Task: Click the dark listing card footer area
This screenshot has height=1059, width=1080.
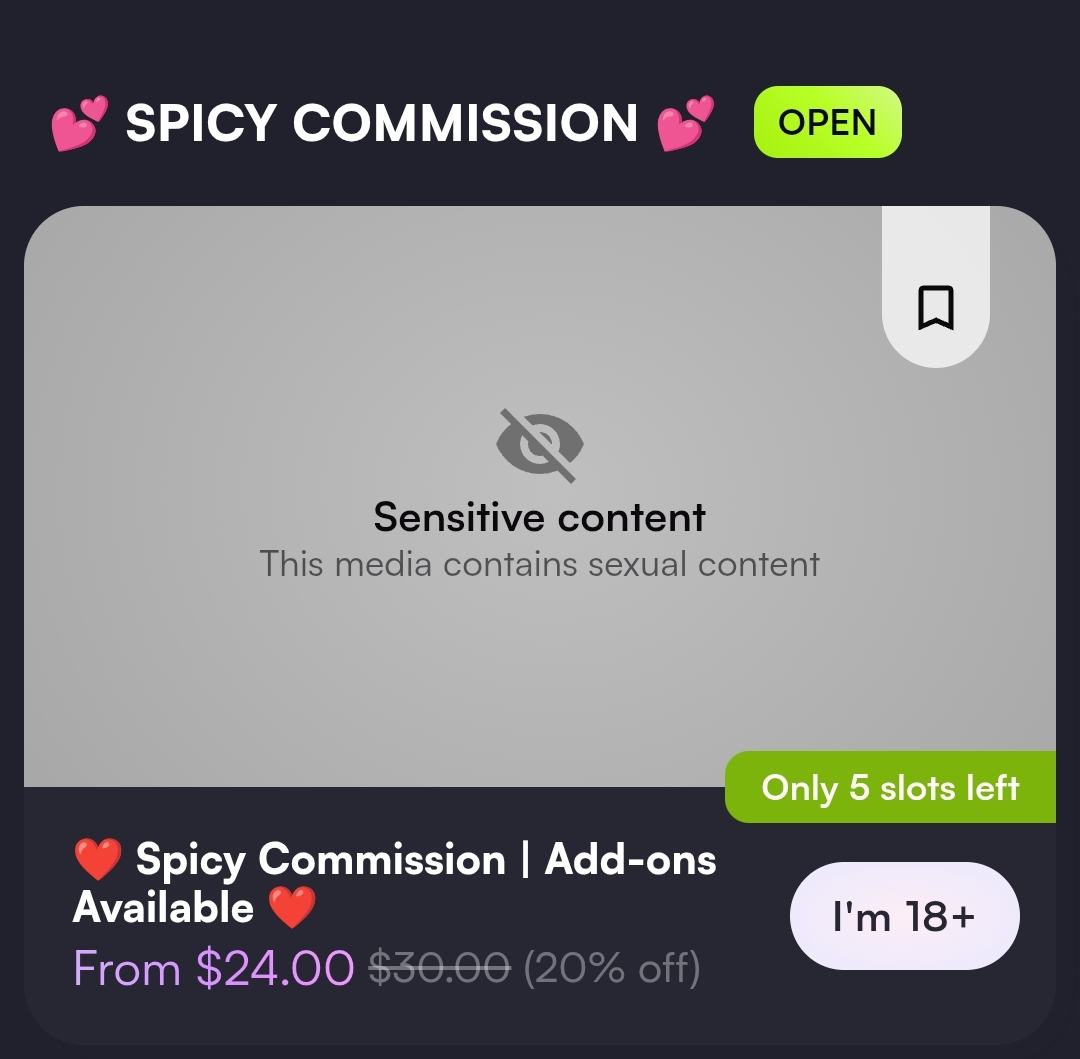Action: (x=539, y=916)
